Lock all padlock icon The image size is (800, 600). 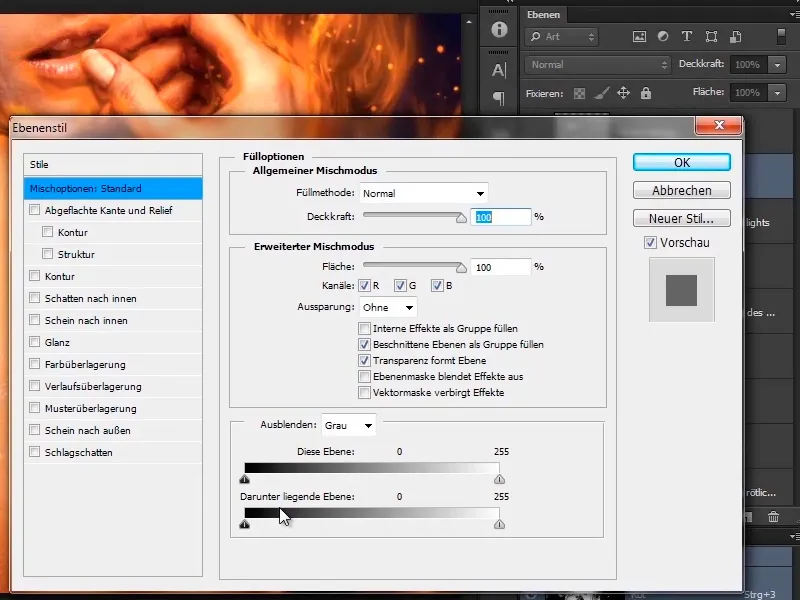(x=646, y=93)
